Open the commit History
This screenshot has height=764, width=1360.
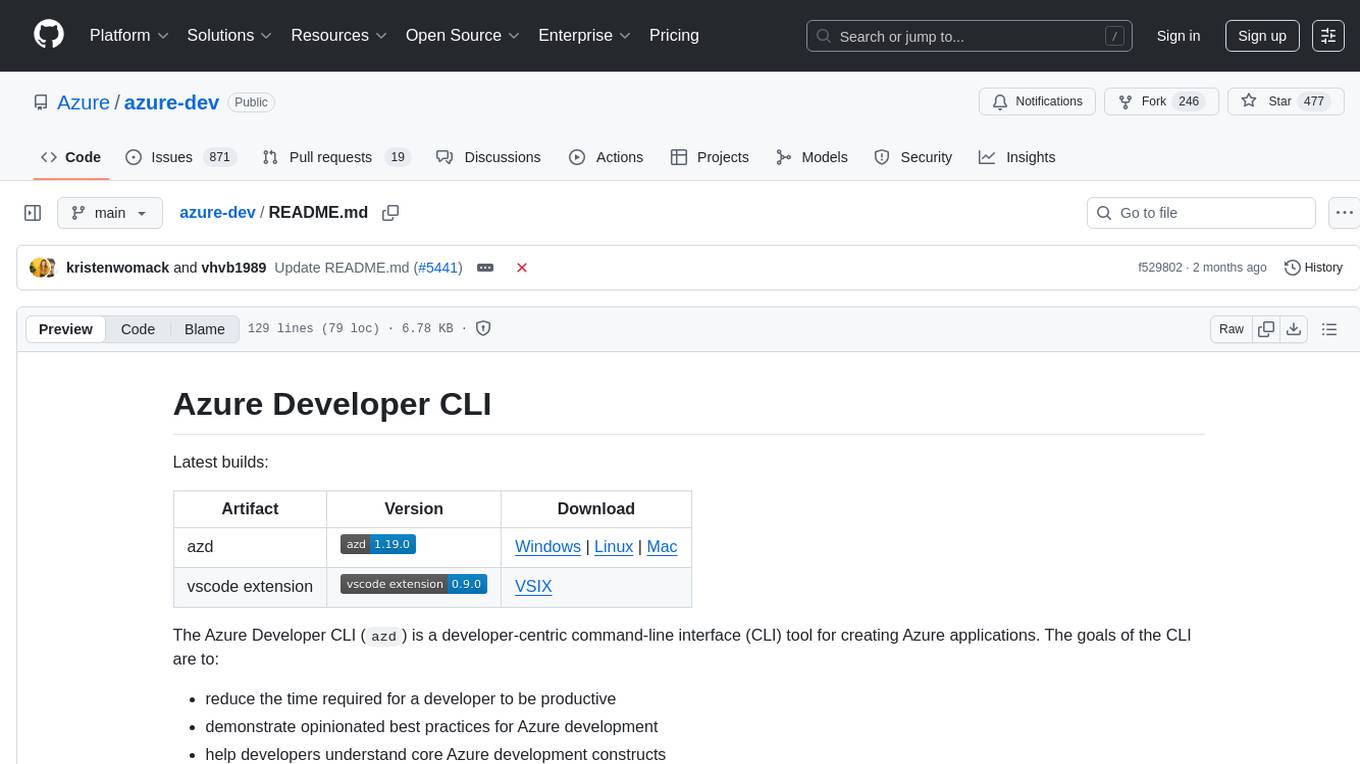(1313, 268)
